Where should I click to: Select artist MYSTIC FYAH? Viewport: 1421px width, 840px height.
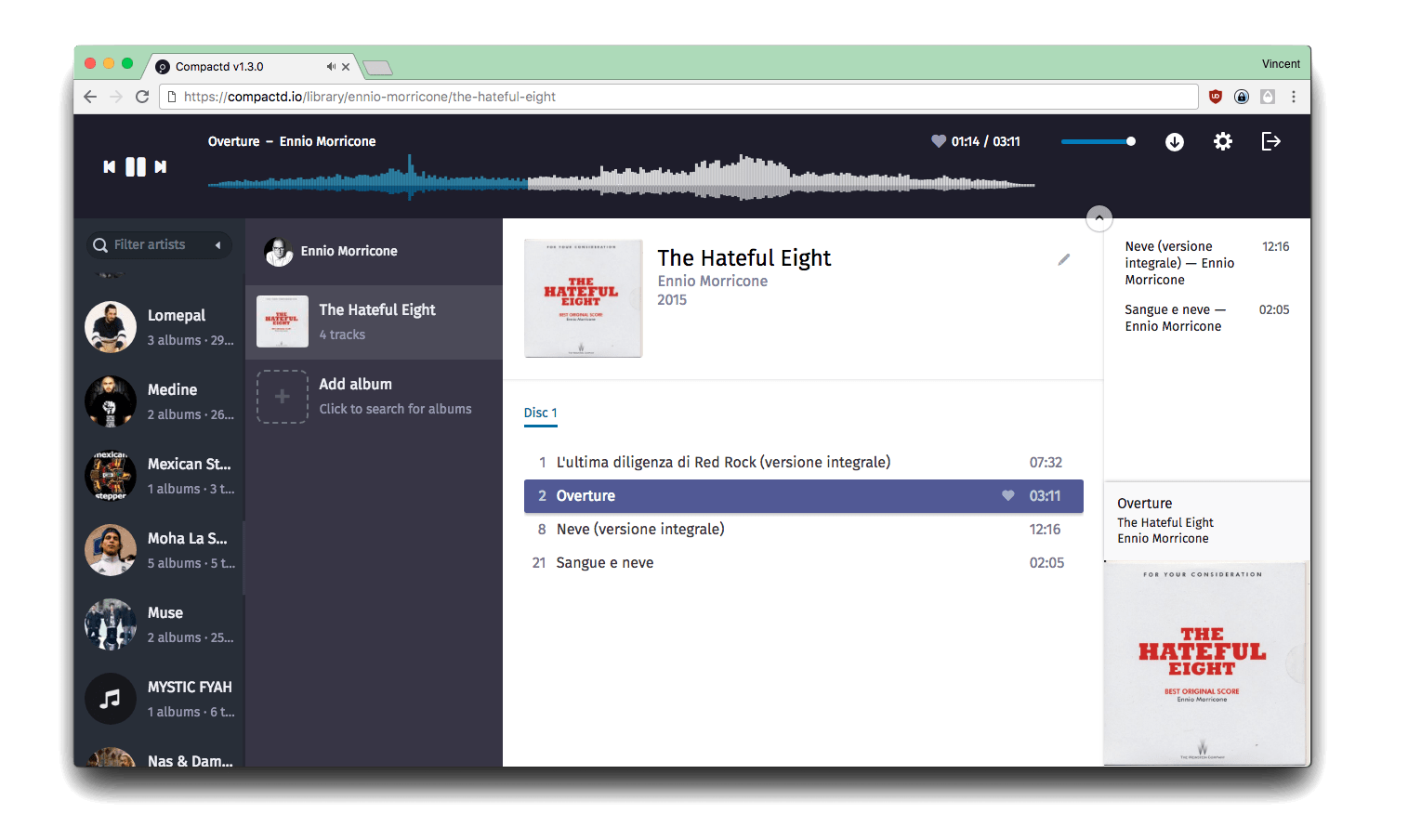pos(160,699)
